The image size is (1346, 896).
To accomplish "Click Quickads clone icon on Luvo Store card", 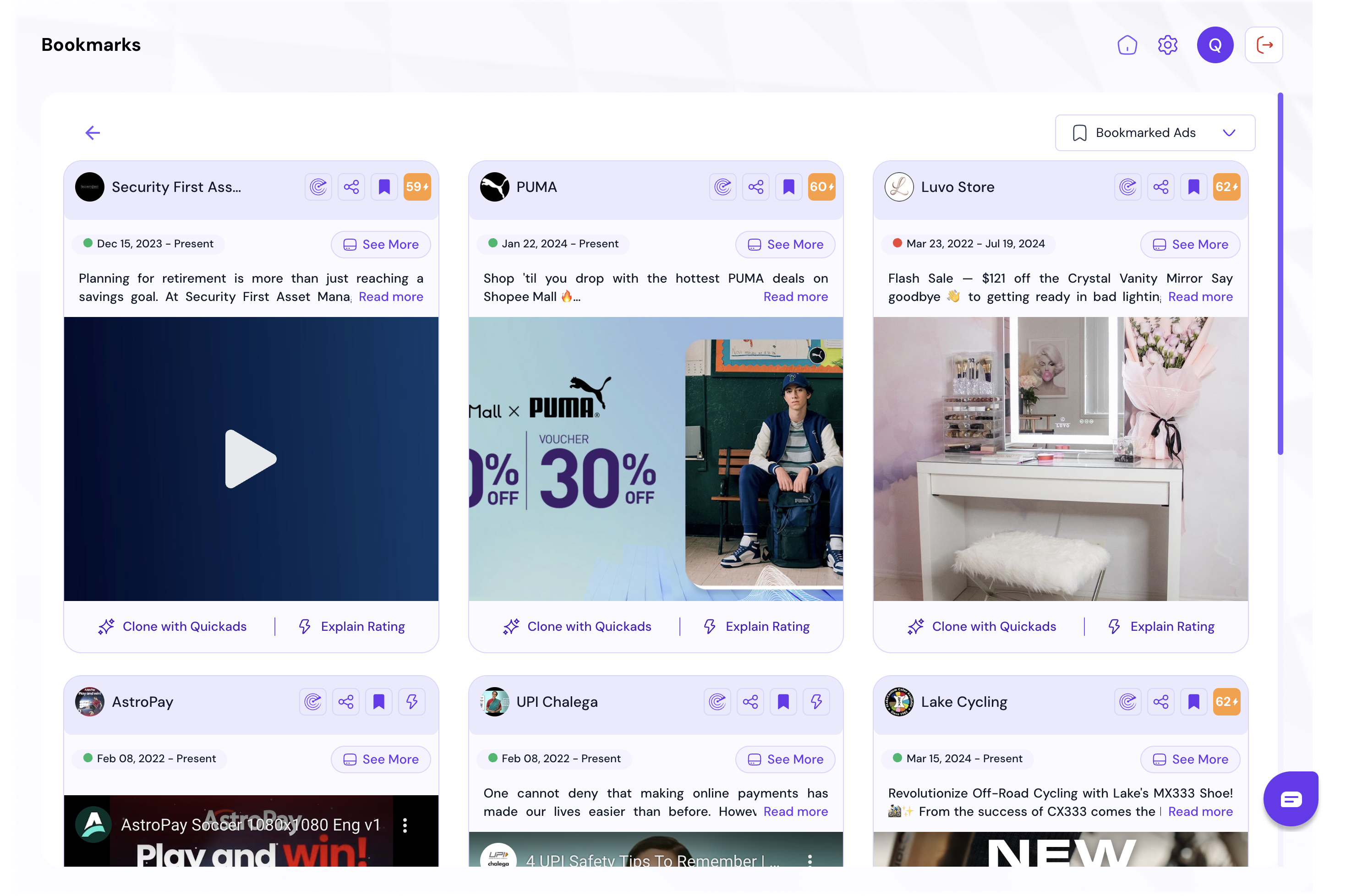I will 1127,187.
